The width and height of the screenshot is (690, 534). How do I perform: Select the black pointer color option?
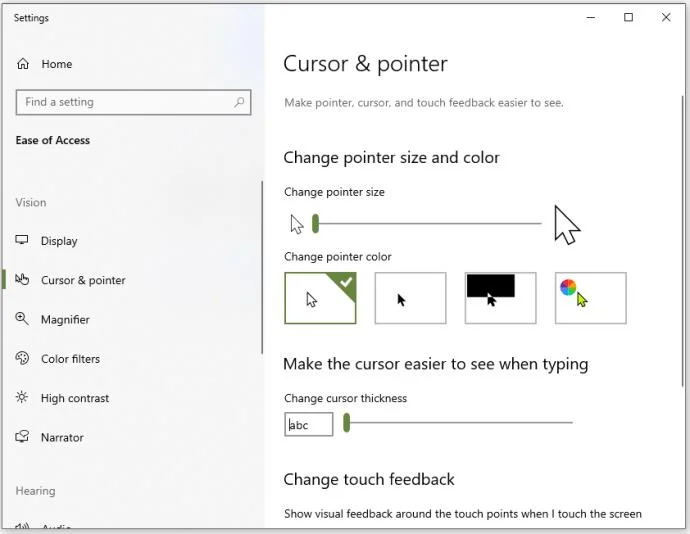tap(410, 298)
